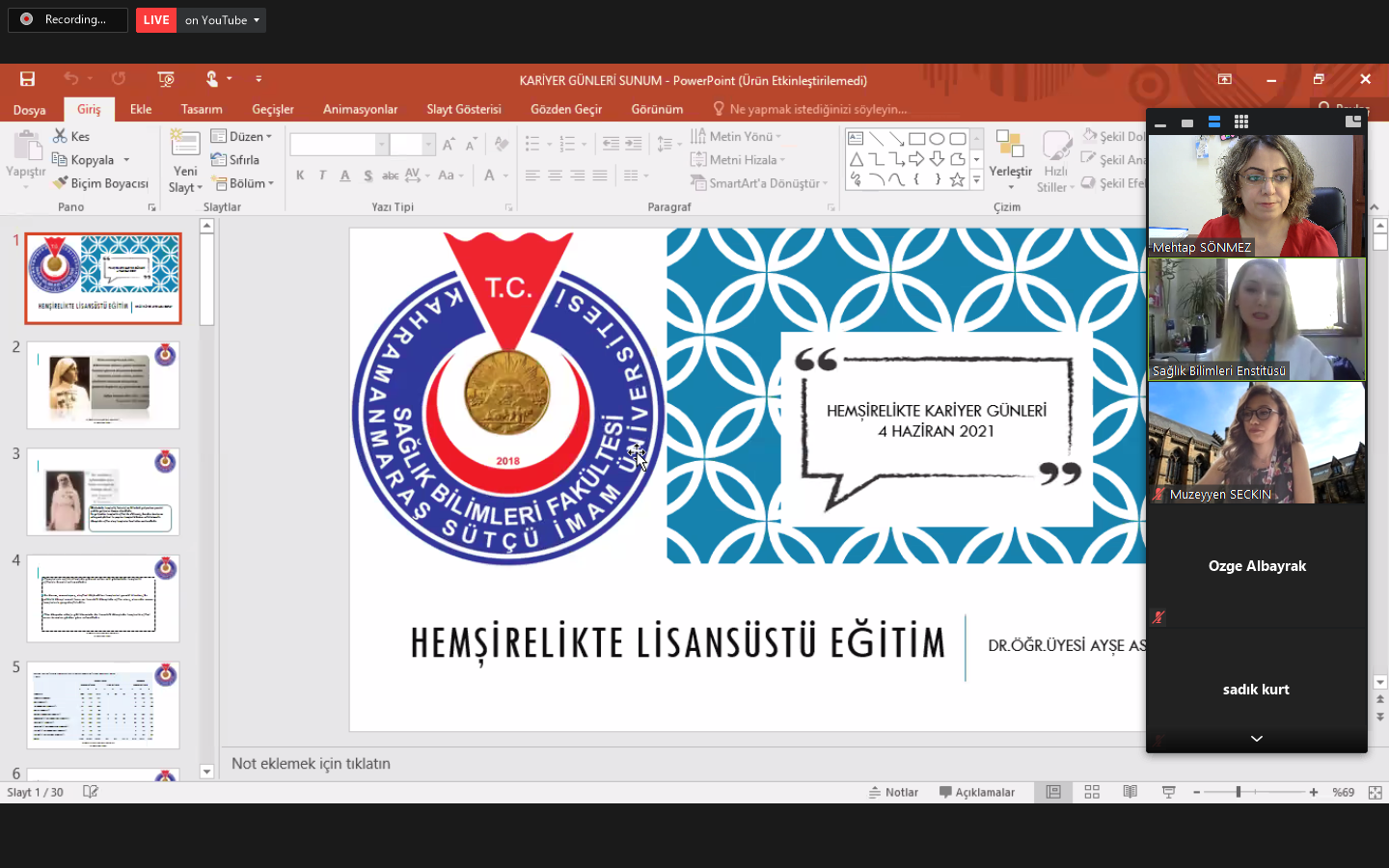The image size is (1389, 868).
Task: Open the Bölüm section dropdown
Action: pyautogui.click(x=245, y=183)
